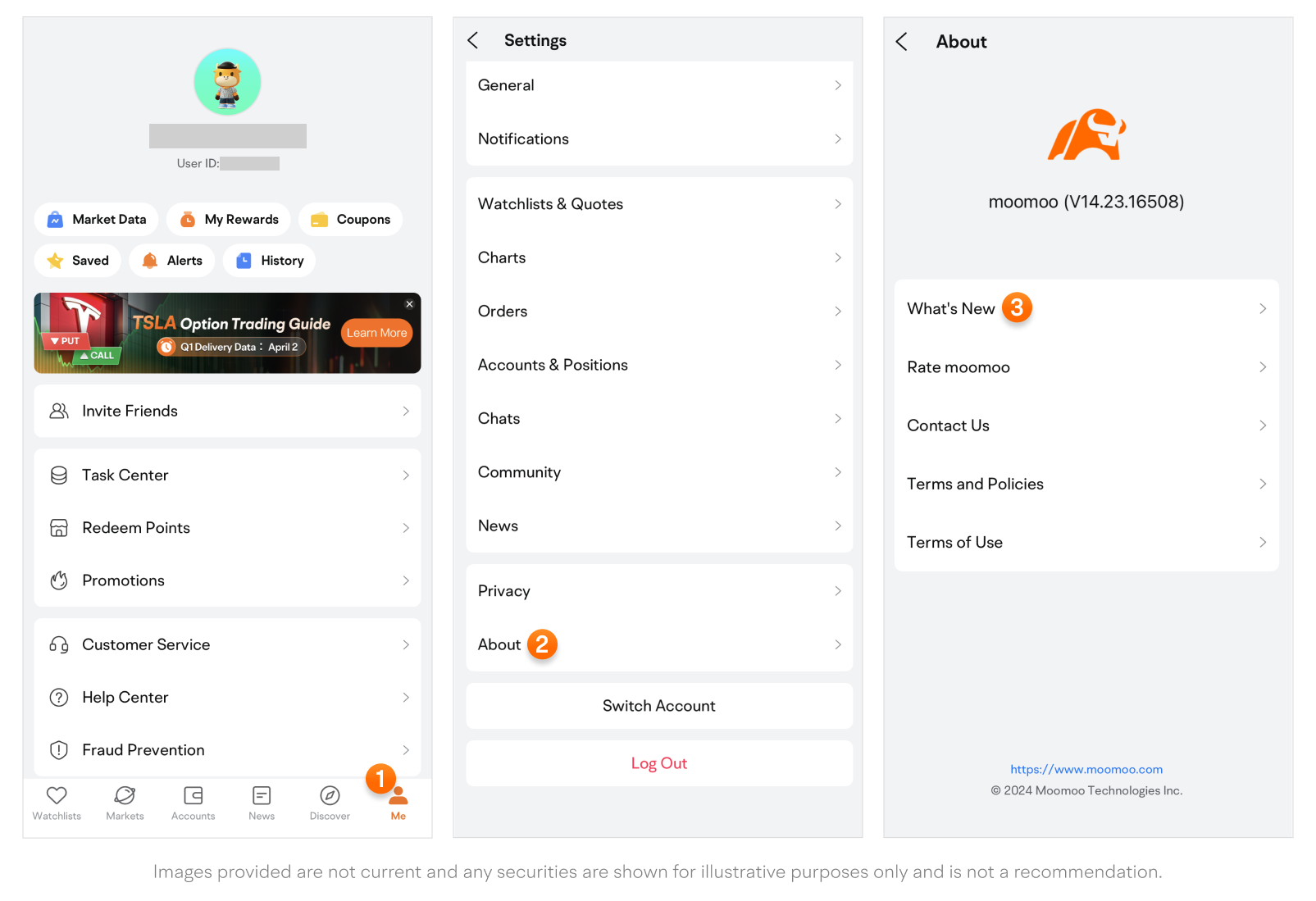The width and height of the screenshot is (1316, 901).
Task: Click the profile avatar picture
Action: [228, 82]
